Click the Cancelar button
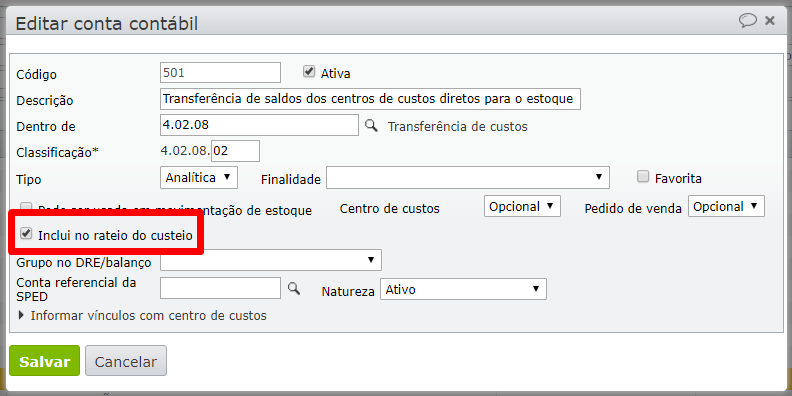This screenshot has width=792, height=396. click(x=126, y=361)
